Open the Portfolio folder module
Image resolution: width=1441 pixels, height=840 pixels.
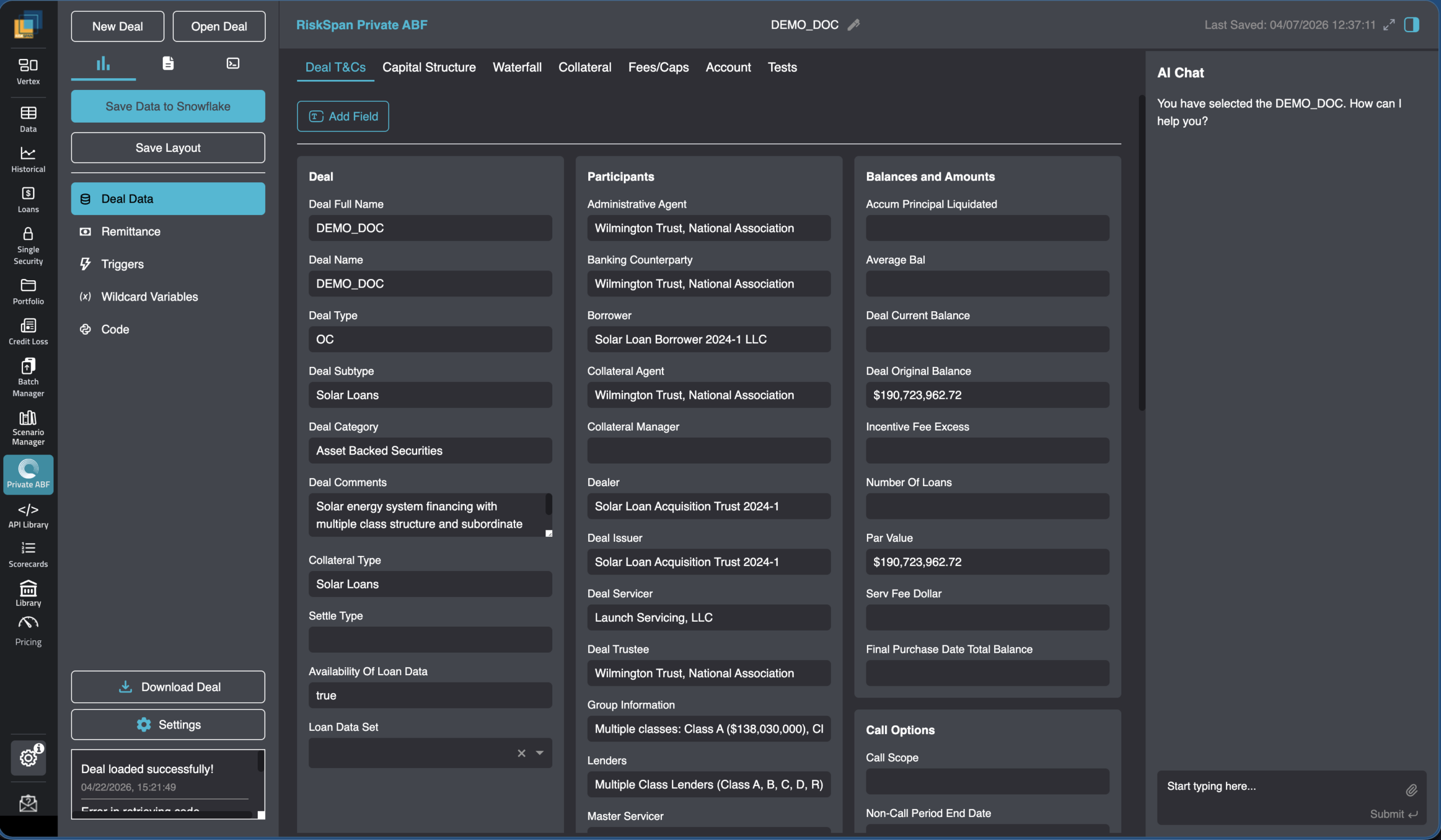tap(28, 291)
